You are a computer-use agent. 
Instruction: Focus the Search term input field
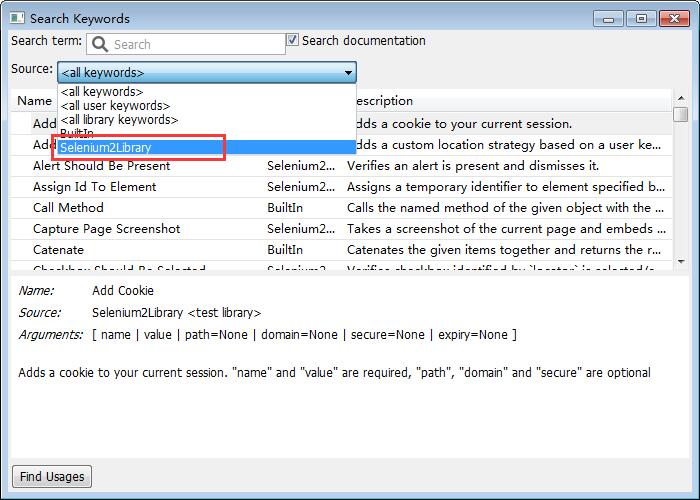pyautogui.click(x=186, y=44)
